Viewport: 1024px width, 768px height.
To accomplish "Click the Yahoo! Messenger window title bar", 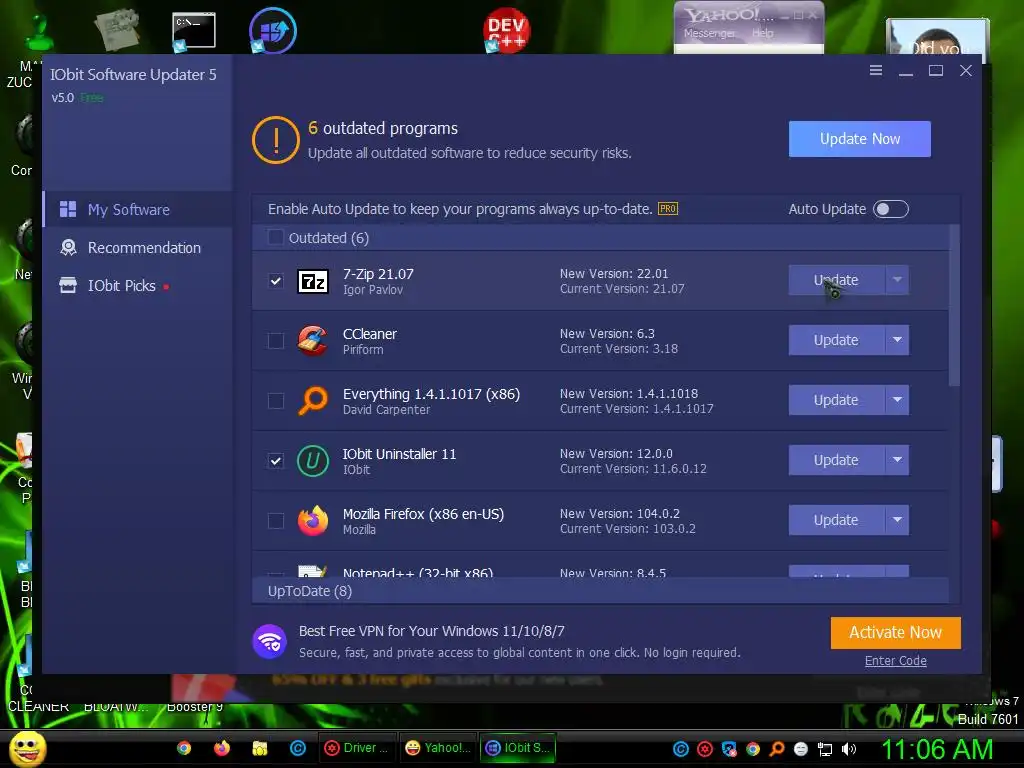I will pyautogui.click(x=748, y=14).
